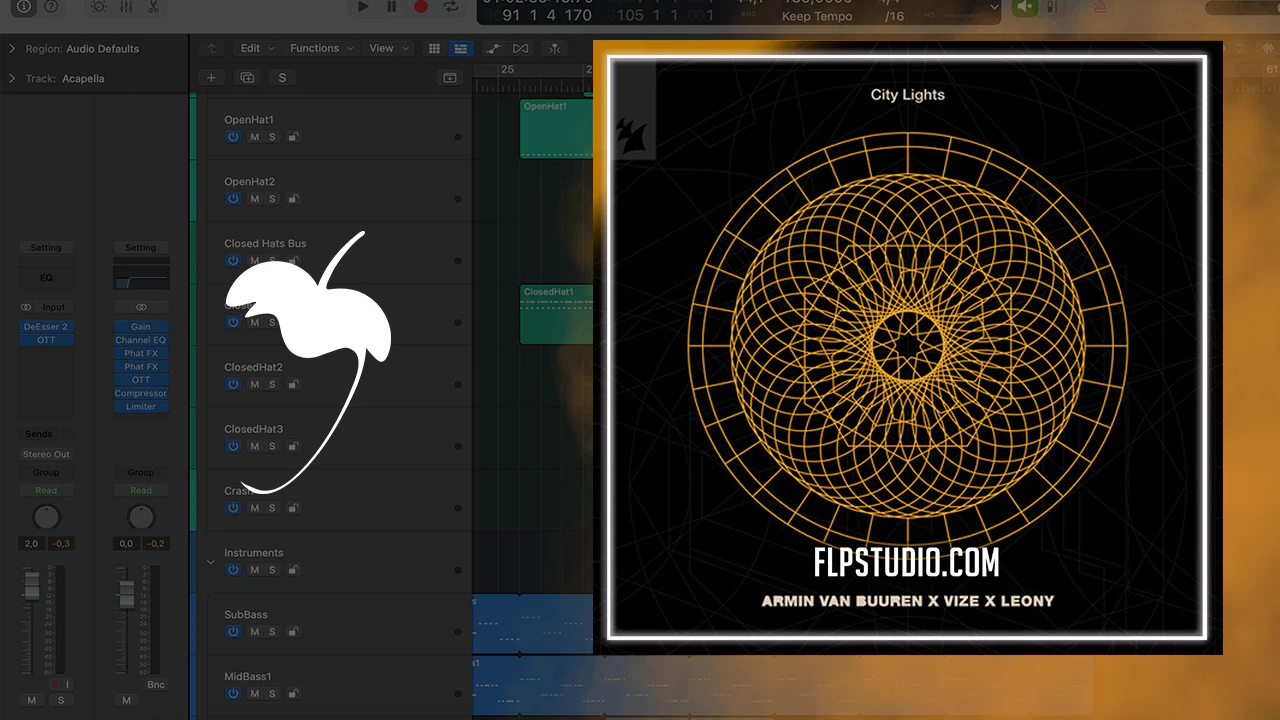This screenshot has height=720, width=1280.
Task: Hit the red Record button
Action: click(x=421, y=7)
